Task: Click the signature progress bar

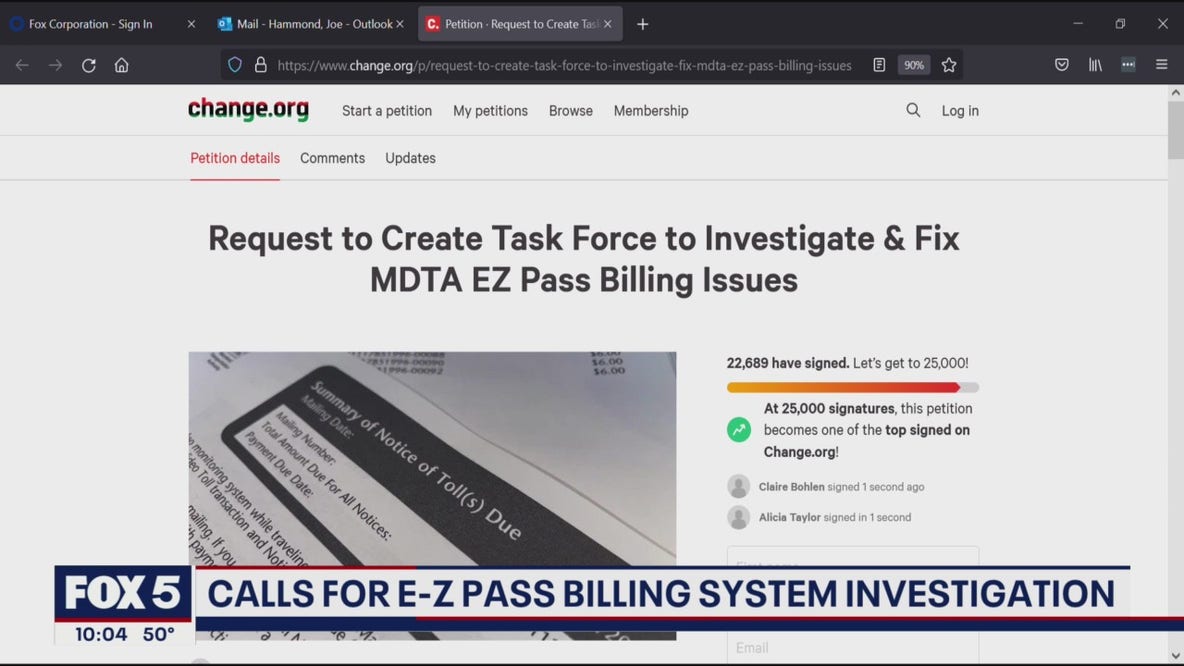Action: point(853,387)
